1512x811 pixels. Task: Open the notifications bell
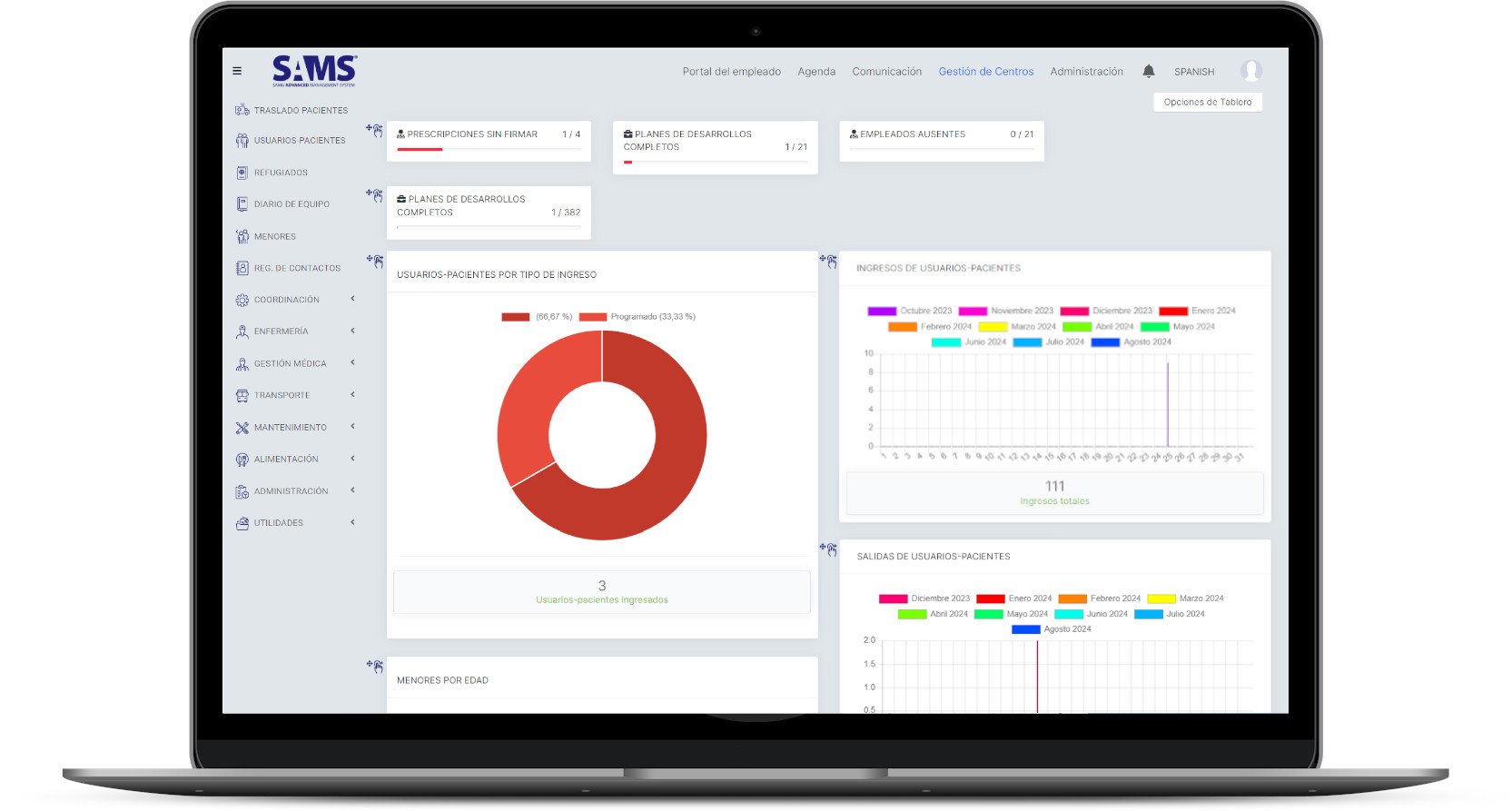point(1149,71)
